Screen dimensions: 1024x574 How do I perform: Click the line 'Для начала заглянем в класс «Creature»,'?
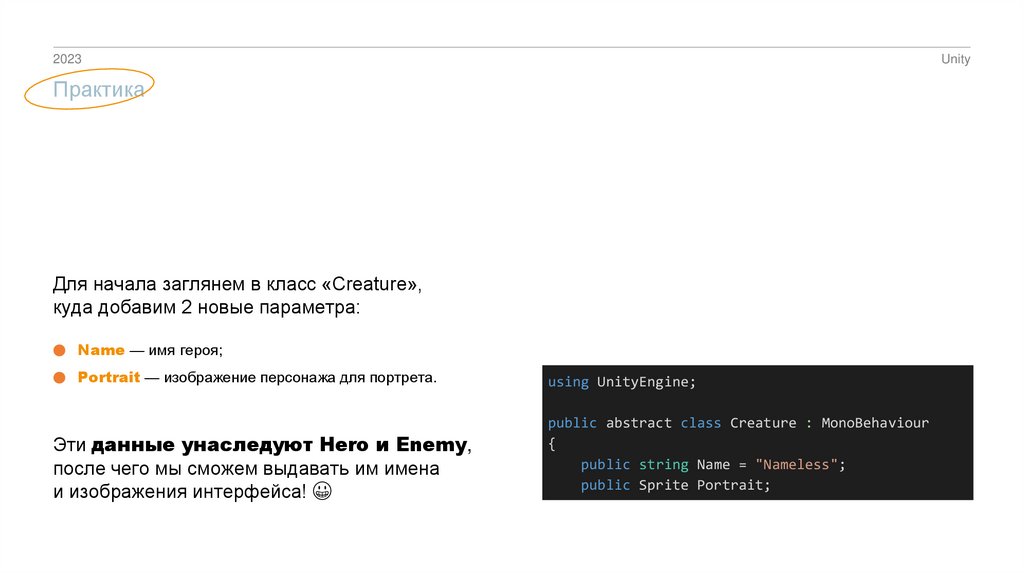click(x=238, y=284)
